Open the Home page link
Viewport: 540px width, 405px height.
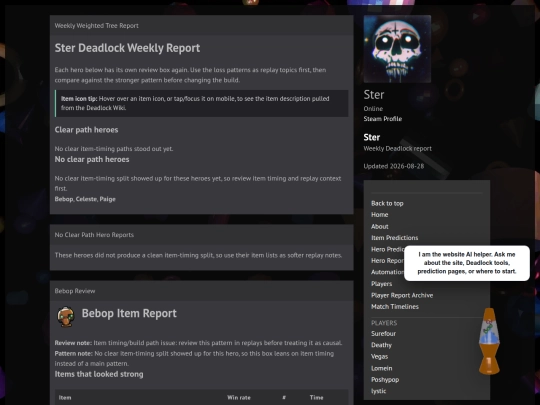380,215
